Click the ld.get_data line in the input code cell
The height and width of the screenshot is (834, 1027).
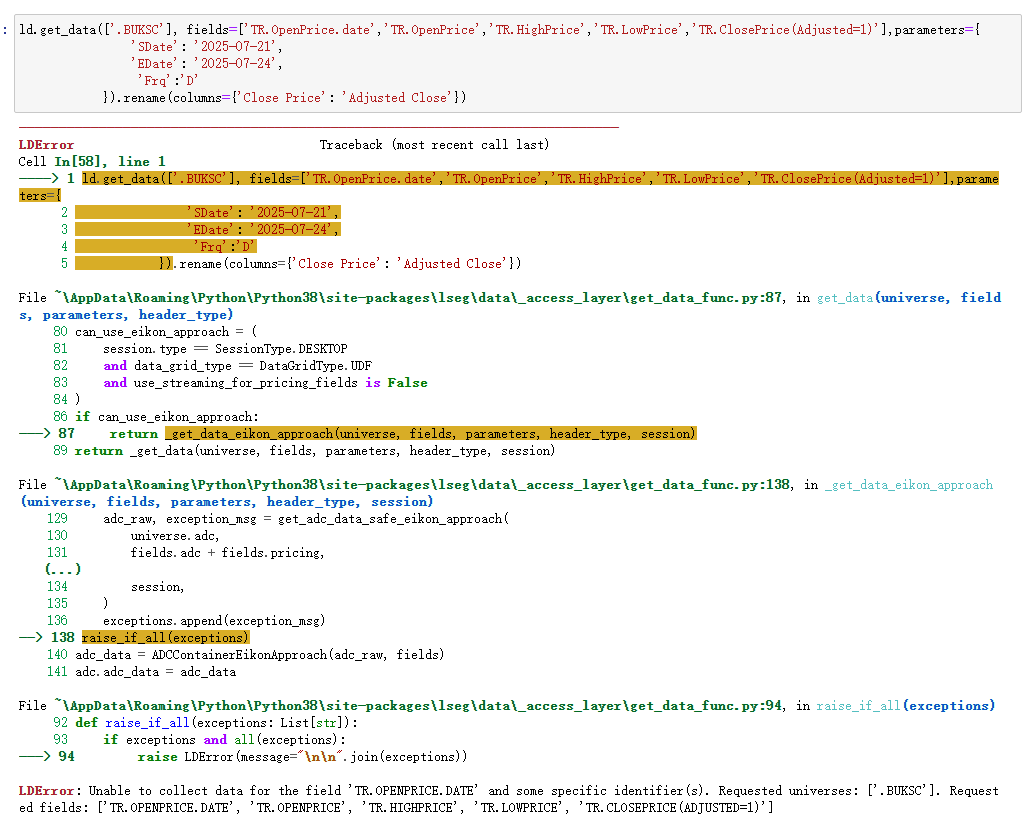[x=499, y=30]
